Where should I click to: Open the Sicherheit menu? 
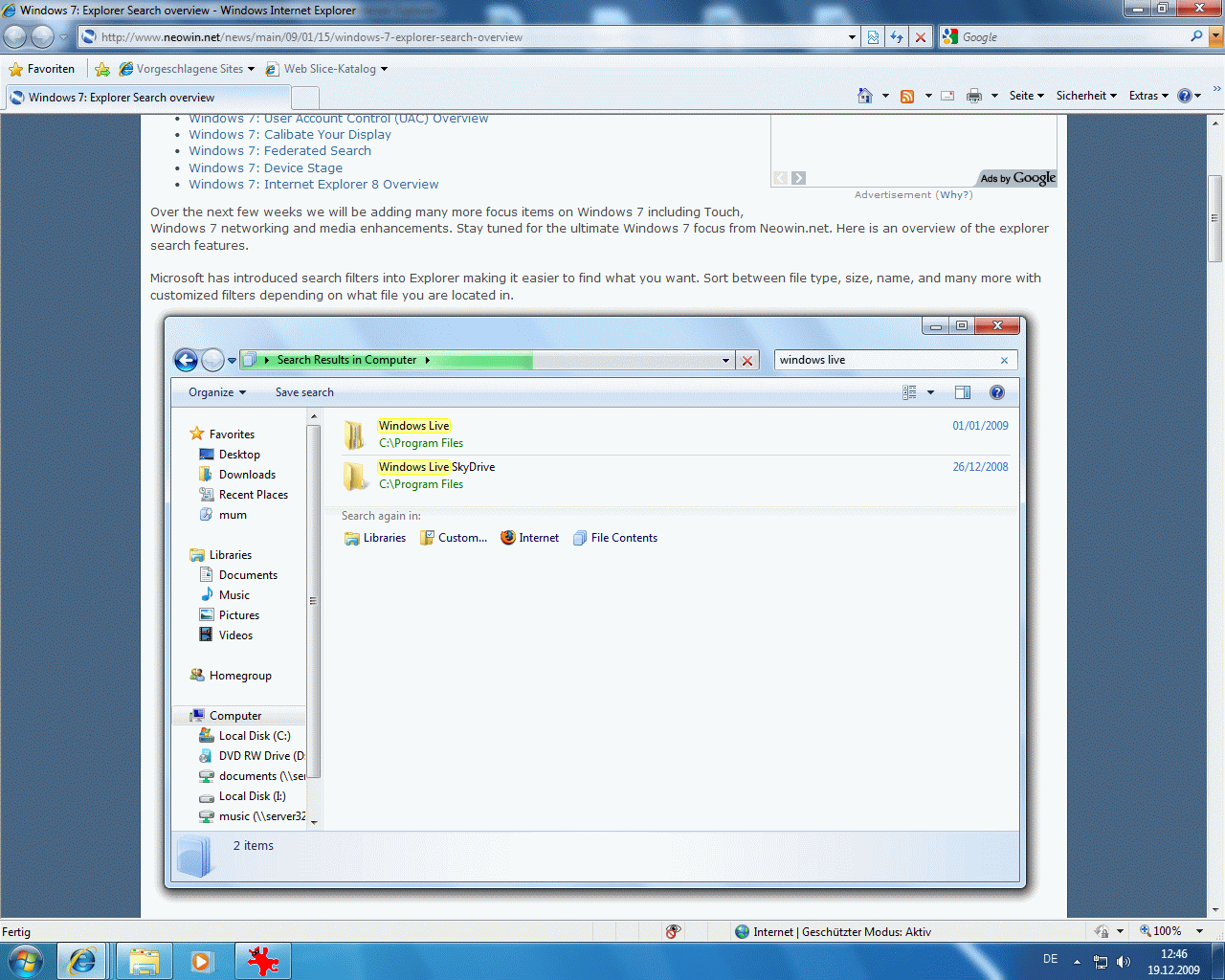(x=1086, y=96)
